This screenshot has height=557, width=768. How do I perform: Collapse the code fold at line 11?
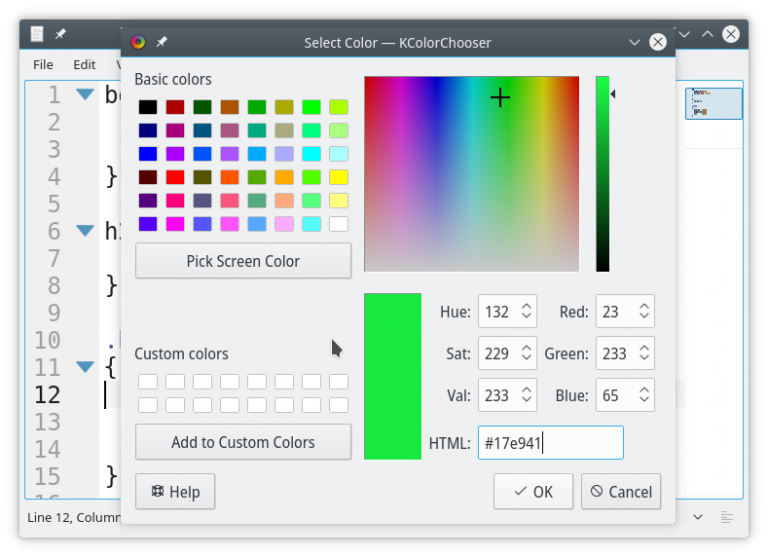pyautogui.click(x=85, y=367)
